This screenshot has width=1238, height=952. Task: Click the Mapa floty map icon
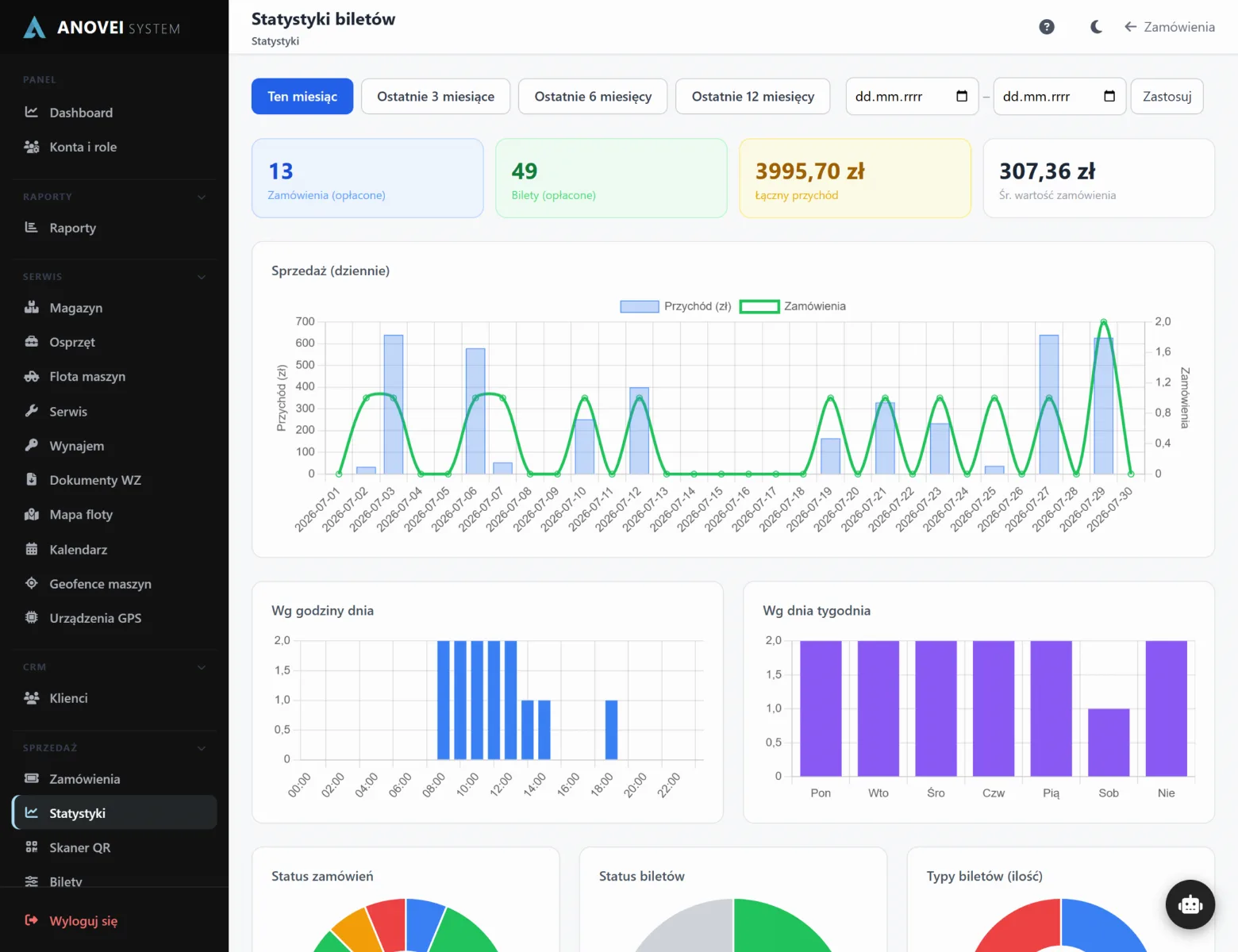[x=32, y=514]
